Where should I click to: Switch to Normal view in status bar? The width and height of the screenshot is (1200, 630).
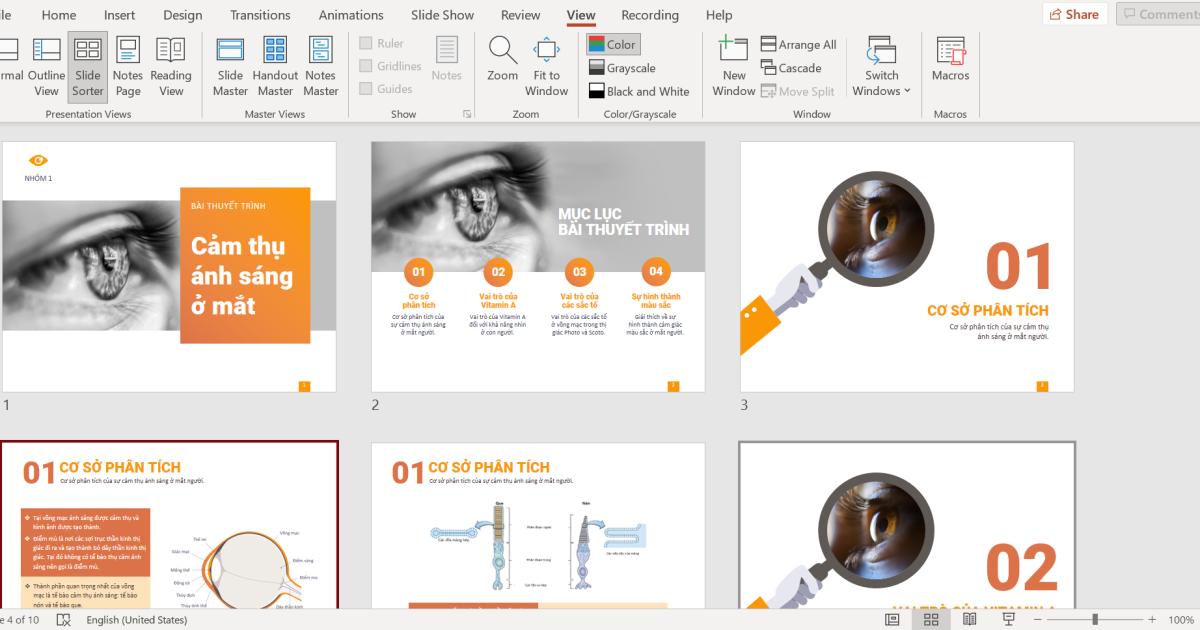pos(892,620)
